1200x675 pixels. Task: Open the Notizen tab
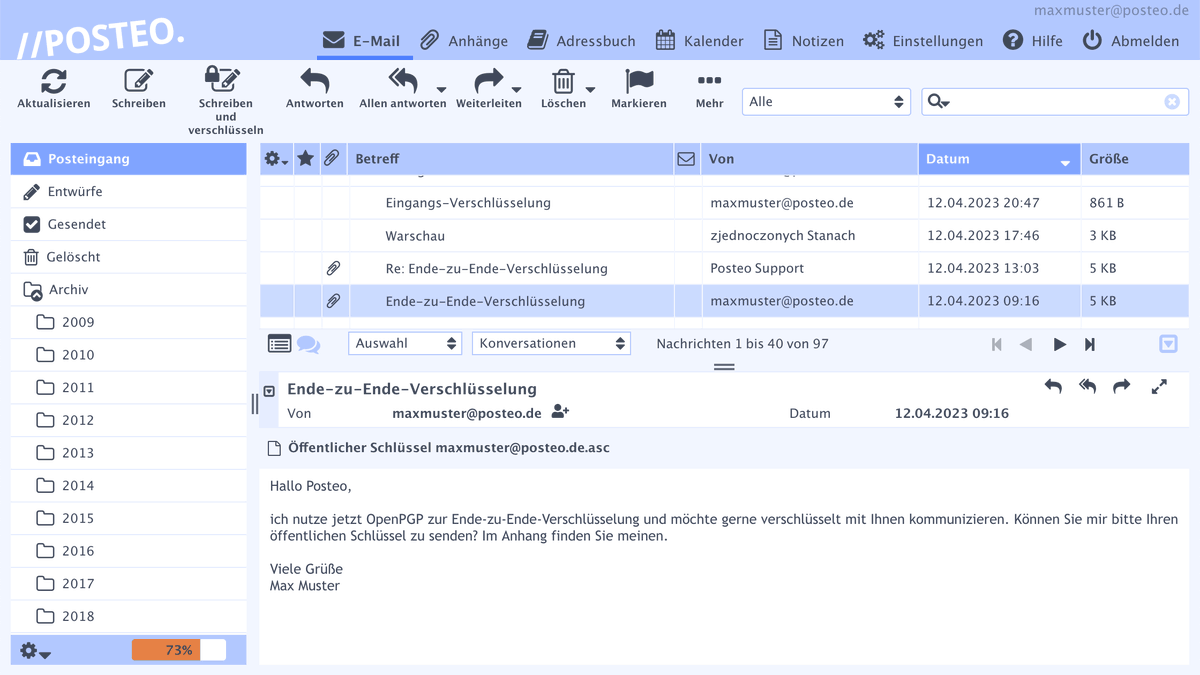pos(803,41)
